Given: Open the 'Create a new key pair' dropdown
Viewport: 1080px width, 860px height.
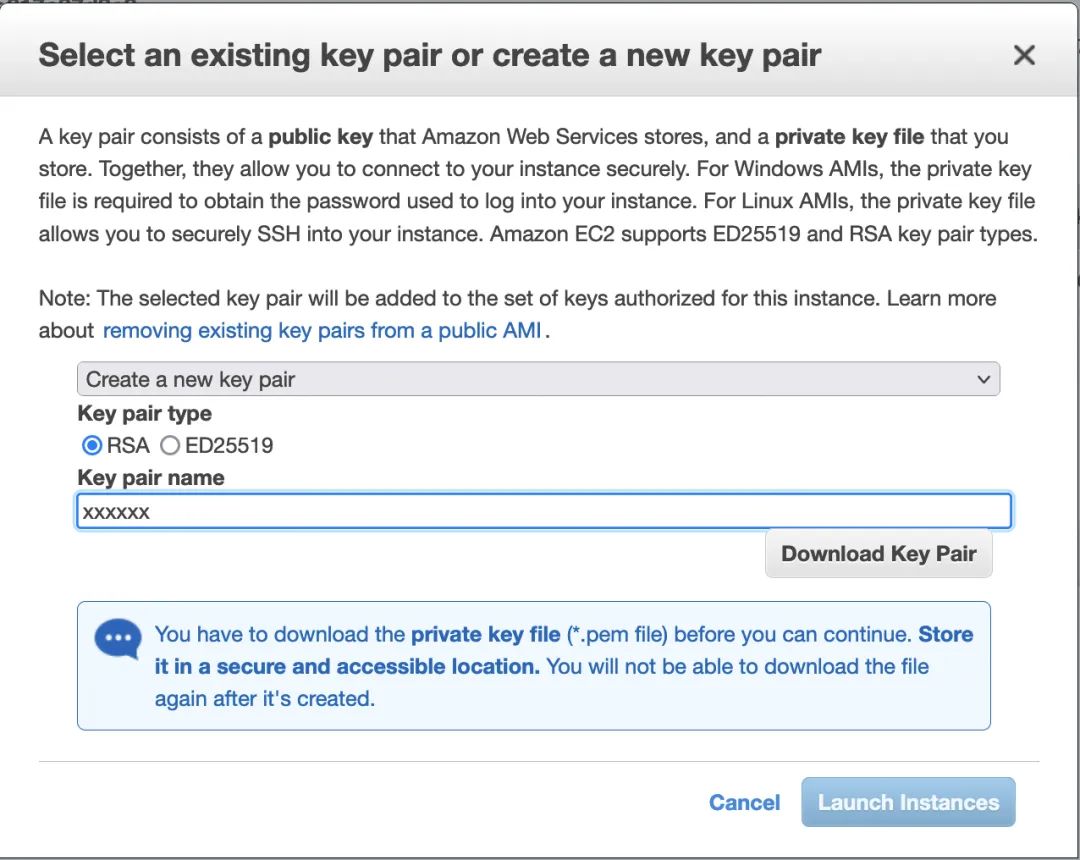Looking at the screenshot, I should 538,380.
